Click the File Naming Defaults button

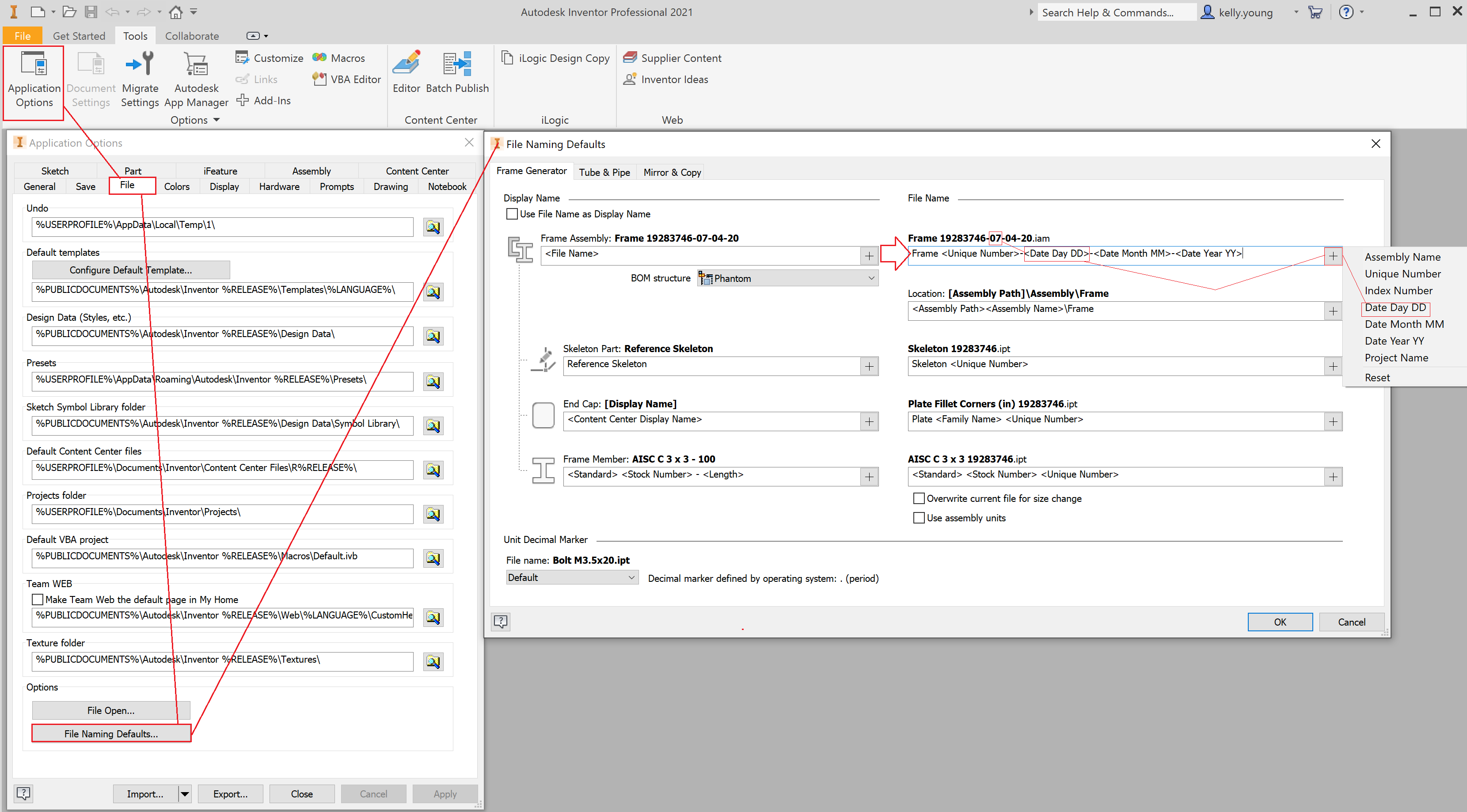coord(111,733)
